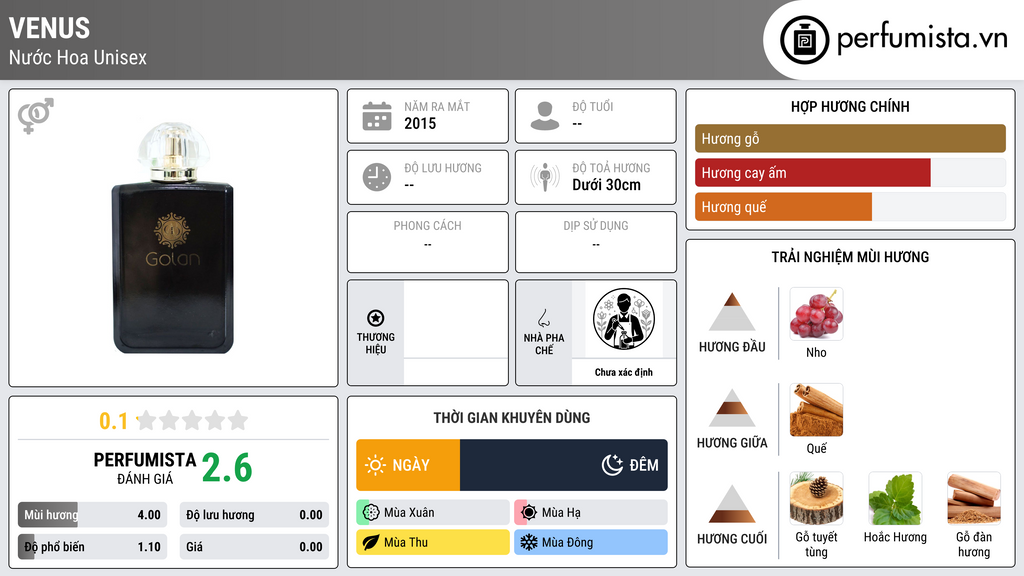Click the perfumista.vn site name text

click(922, 39)
